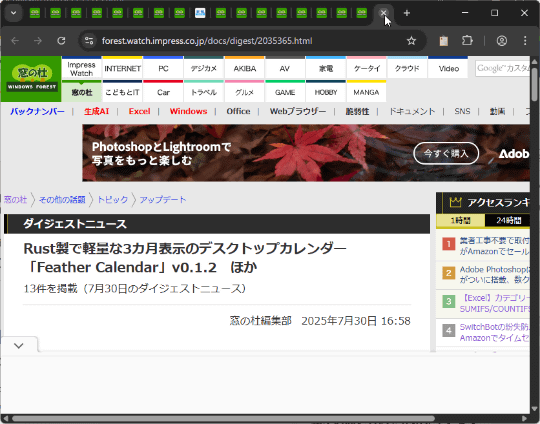Viewport: 540px width, 424px height.
Task: Select the 1時間 ranking tab
Action: pyautogui.click(x=460, y=220)
